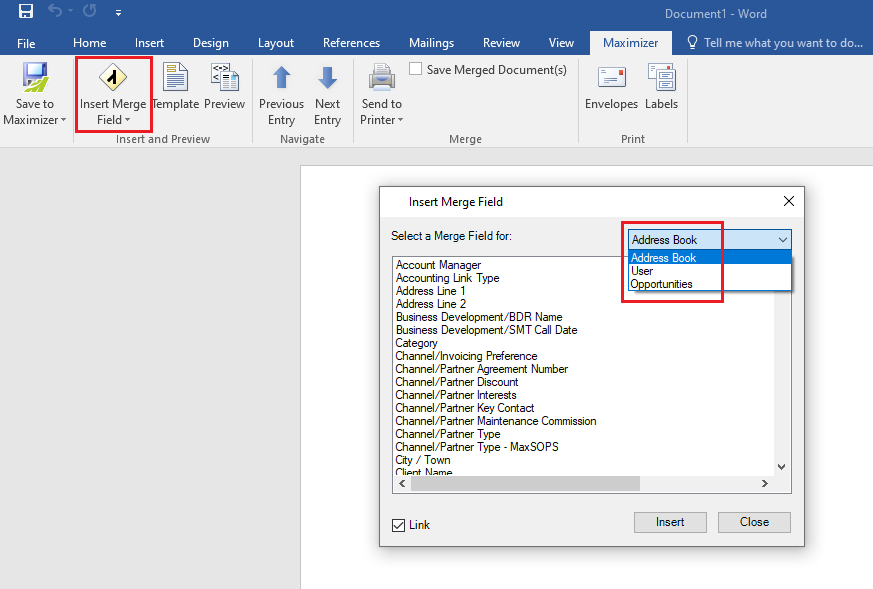
Task: Select the Channel/Partner Type field
Action: [448, 434]
